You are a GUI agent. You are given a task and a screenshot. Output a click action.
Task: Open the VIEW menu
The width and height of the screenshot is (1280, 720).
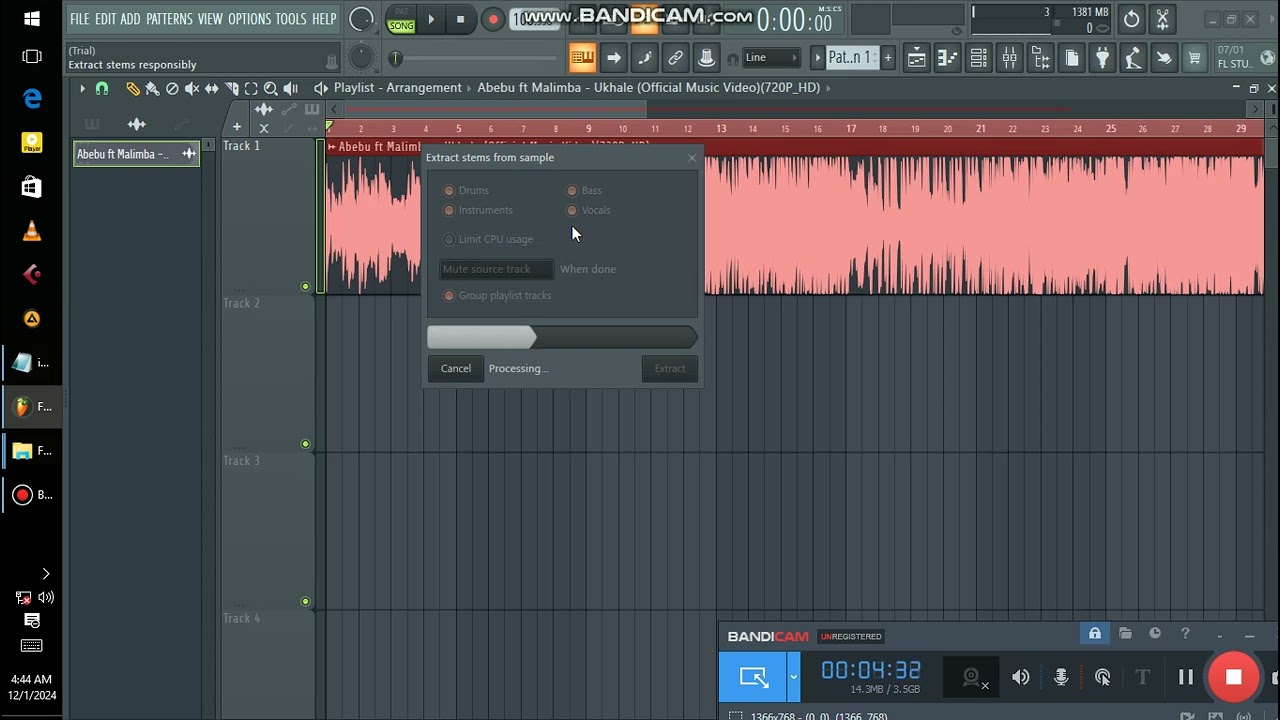pyautogui.click(x=210, y=19)
